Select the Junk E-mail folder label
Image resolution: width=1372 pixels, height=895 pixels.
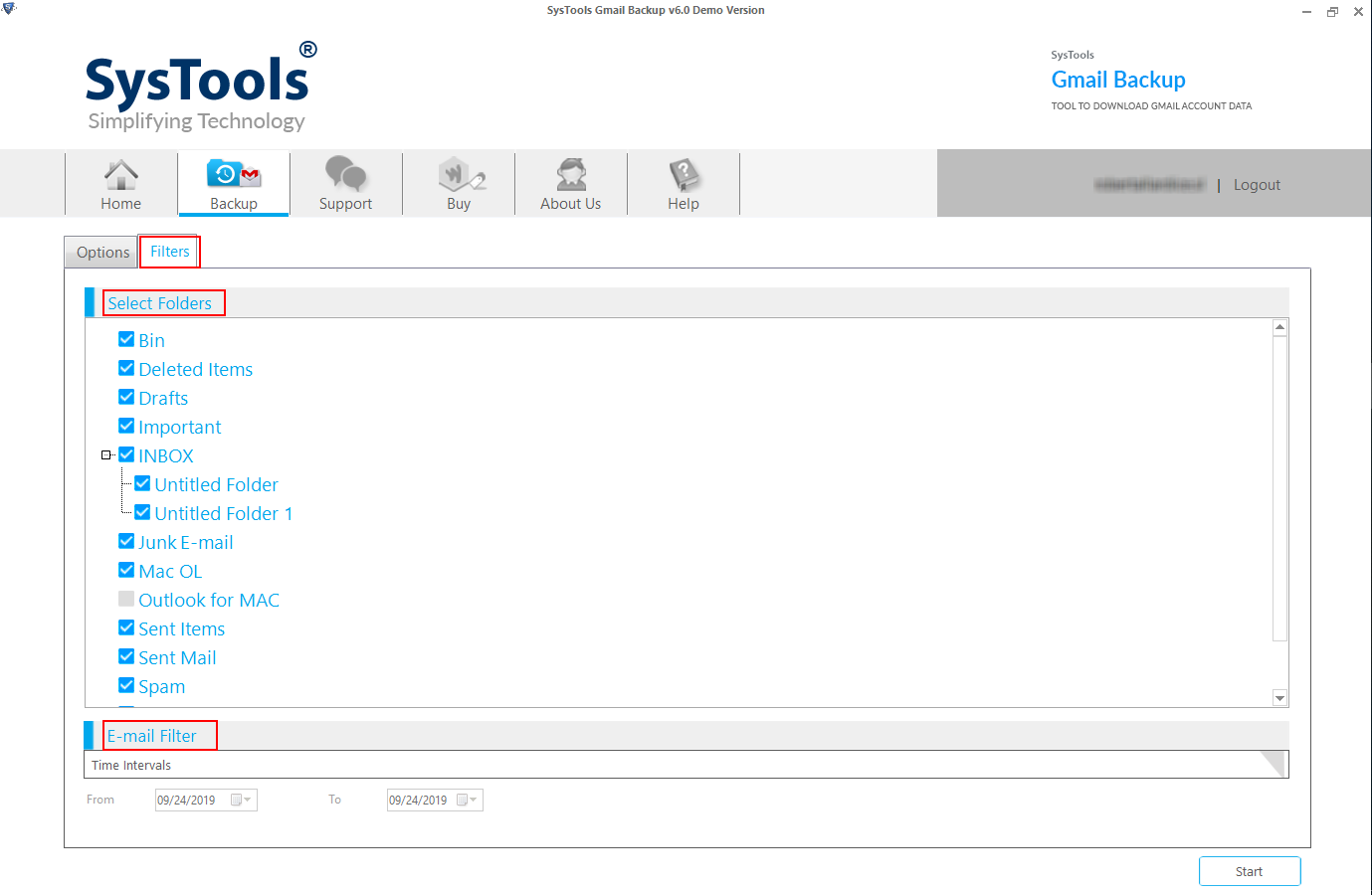pos(186,542)
